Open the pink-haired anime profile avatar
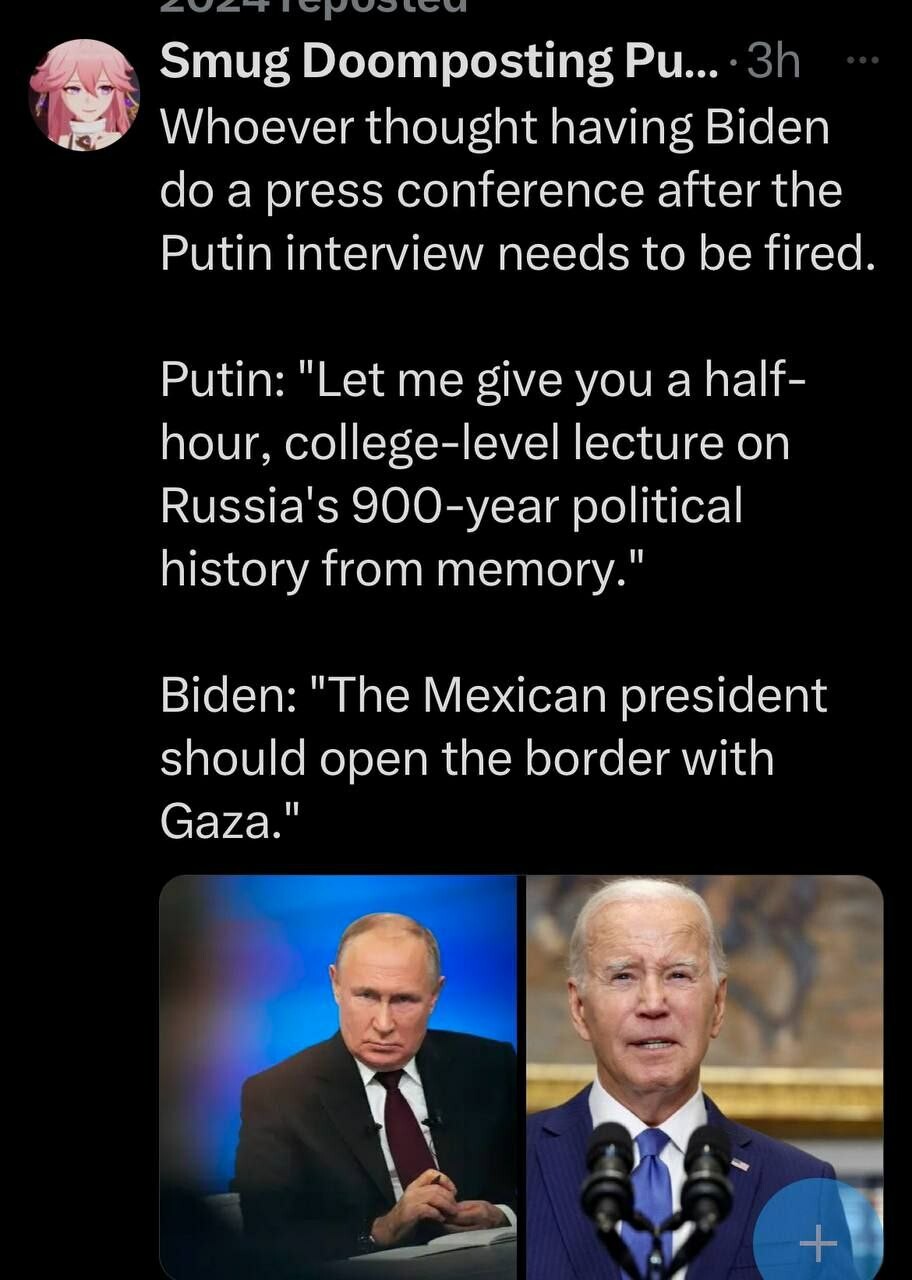Screen dimensions: 912x1280 point(84,94)
